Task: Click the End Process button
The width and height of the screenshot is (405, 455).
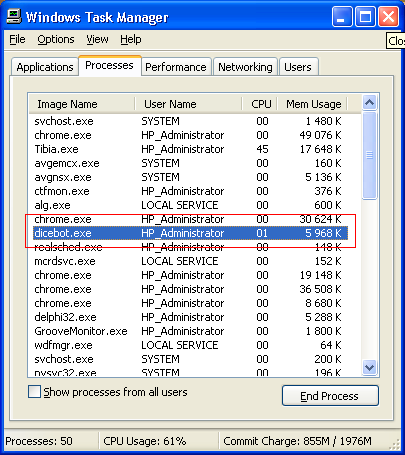Action: [330, 396]
